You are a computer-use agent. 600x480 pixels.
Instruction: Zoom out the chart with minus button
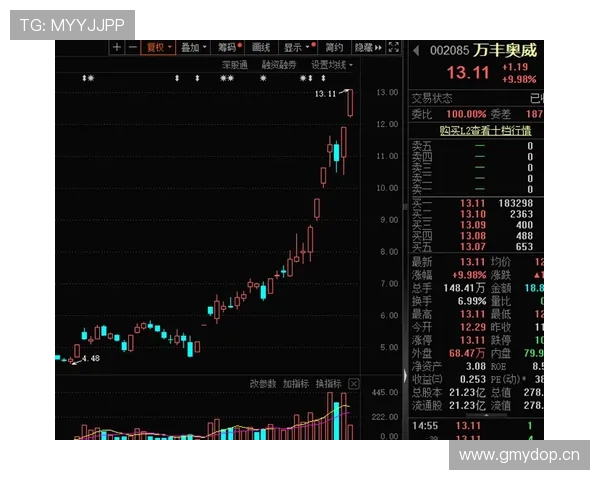click(133, 47)
